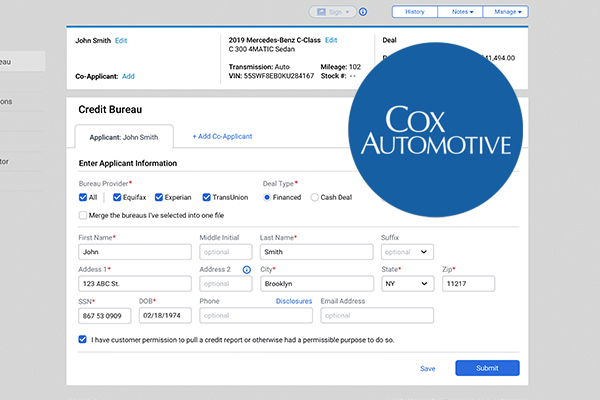Click the info icon next to Sign
The width and height of the screenshot is (600, 400).
[x=363, y=12]
